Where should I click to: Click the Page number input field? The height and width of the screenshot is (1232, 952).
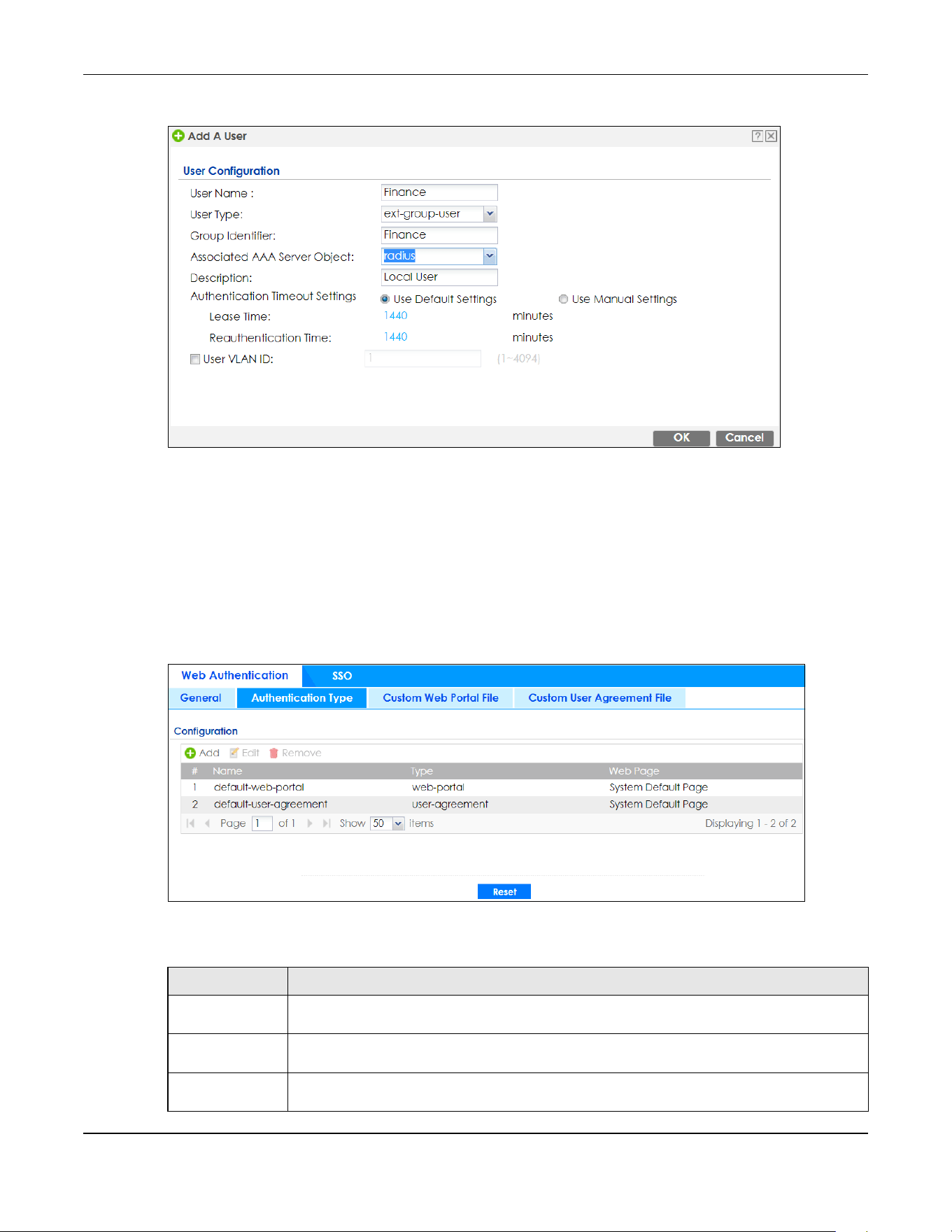pos(262,823)
